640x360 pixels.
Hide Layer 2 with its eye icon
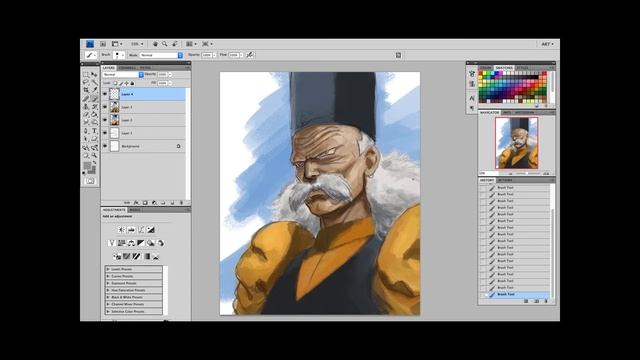[105, 120]
